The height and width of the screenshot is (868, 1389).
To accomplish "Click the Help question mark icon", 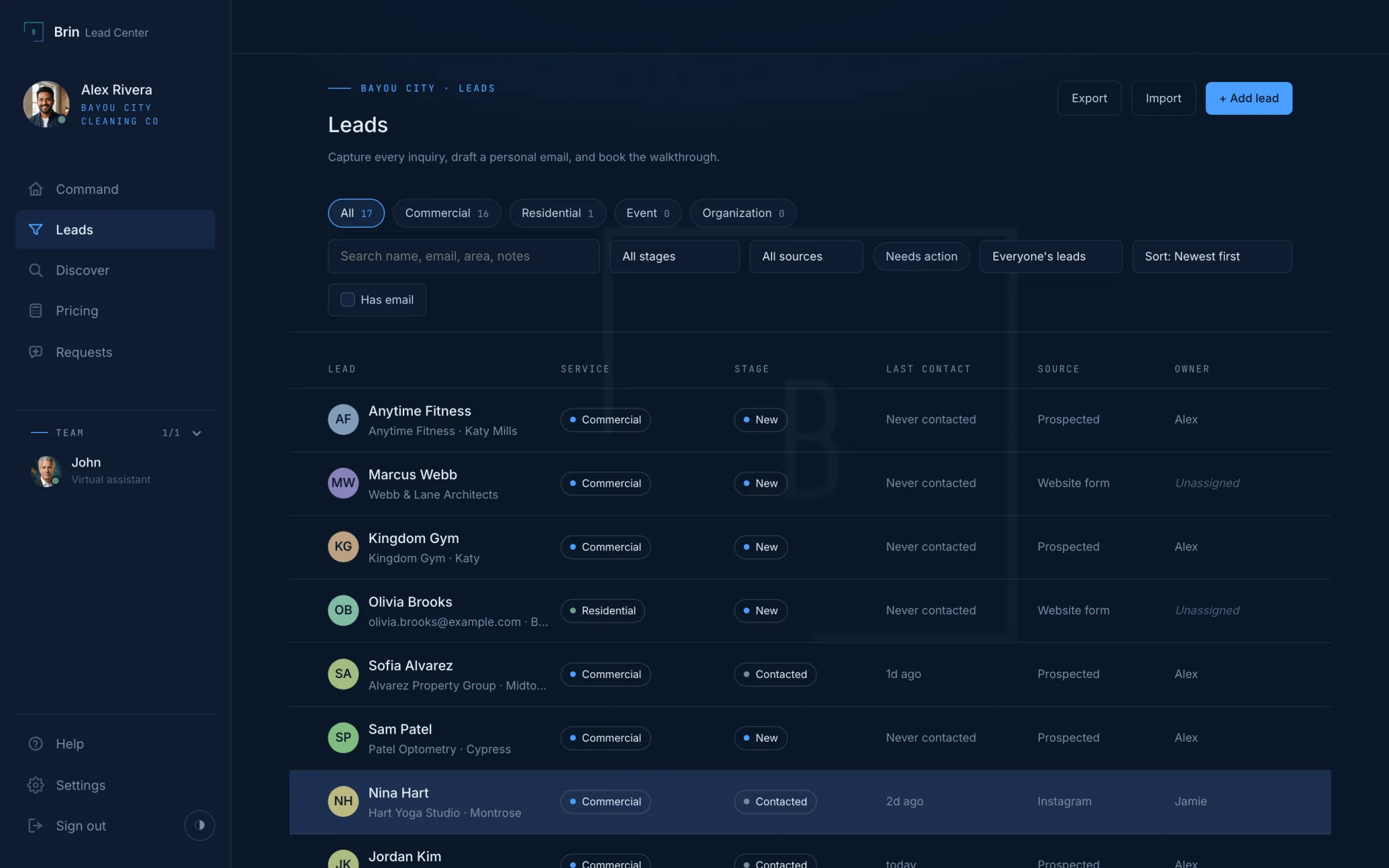I will point(36,744).
